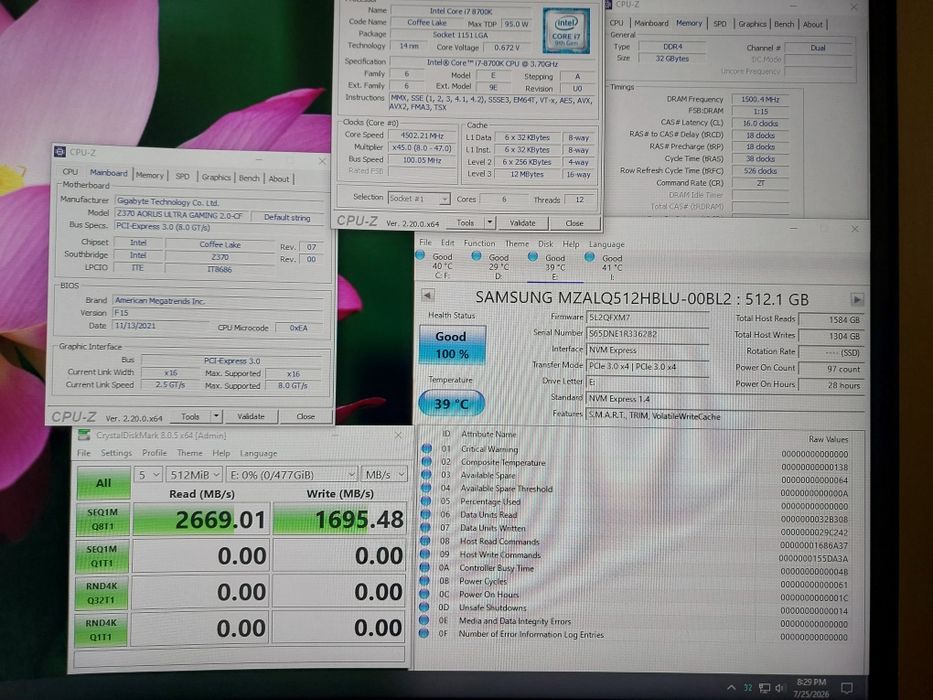The image size is (933, 700).
Task: Click taskbar clock showing 8:29 PM
Action: pos(811,688)
